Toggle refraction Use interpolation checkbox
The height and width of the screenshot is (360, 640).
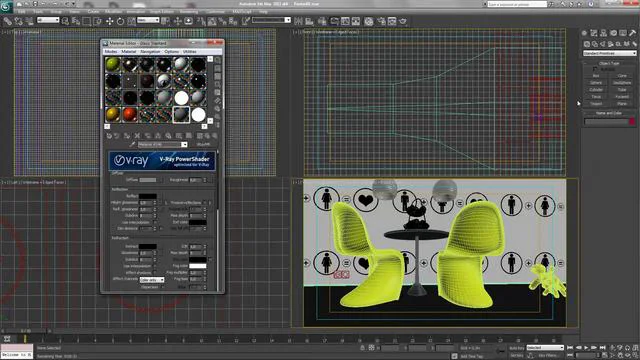point(154,266)
